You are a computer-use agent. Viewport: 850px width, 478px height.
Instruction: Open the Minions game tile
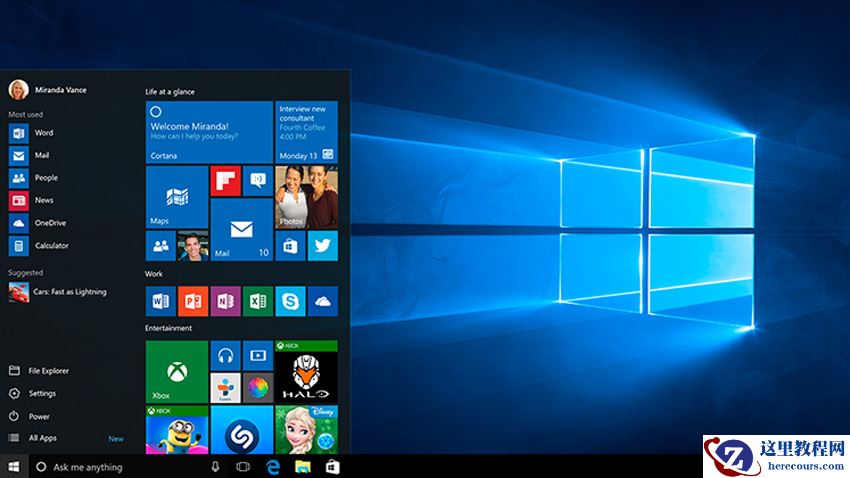pyautogui.click(x=177, y=430)
